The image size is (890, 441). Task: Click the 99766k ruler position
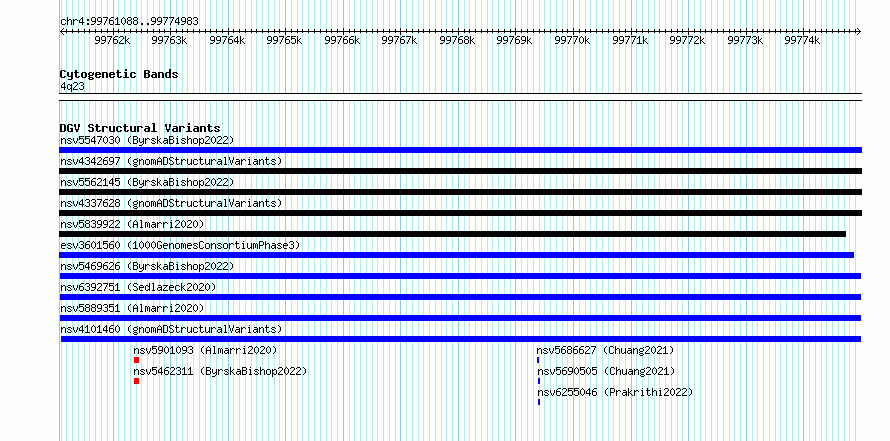tap(342, 40)
